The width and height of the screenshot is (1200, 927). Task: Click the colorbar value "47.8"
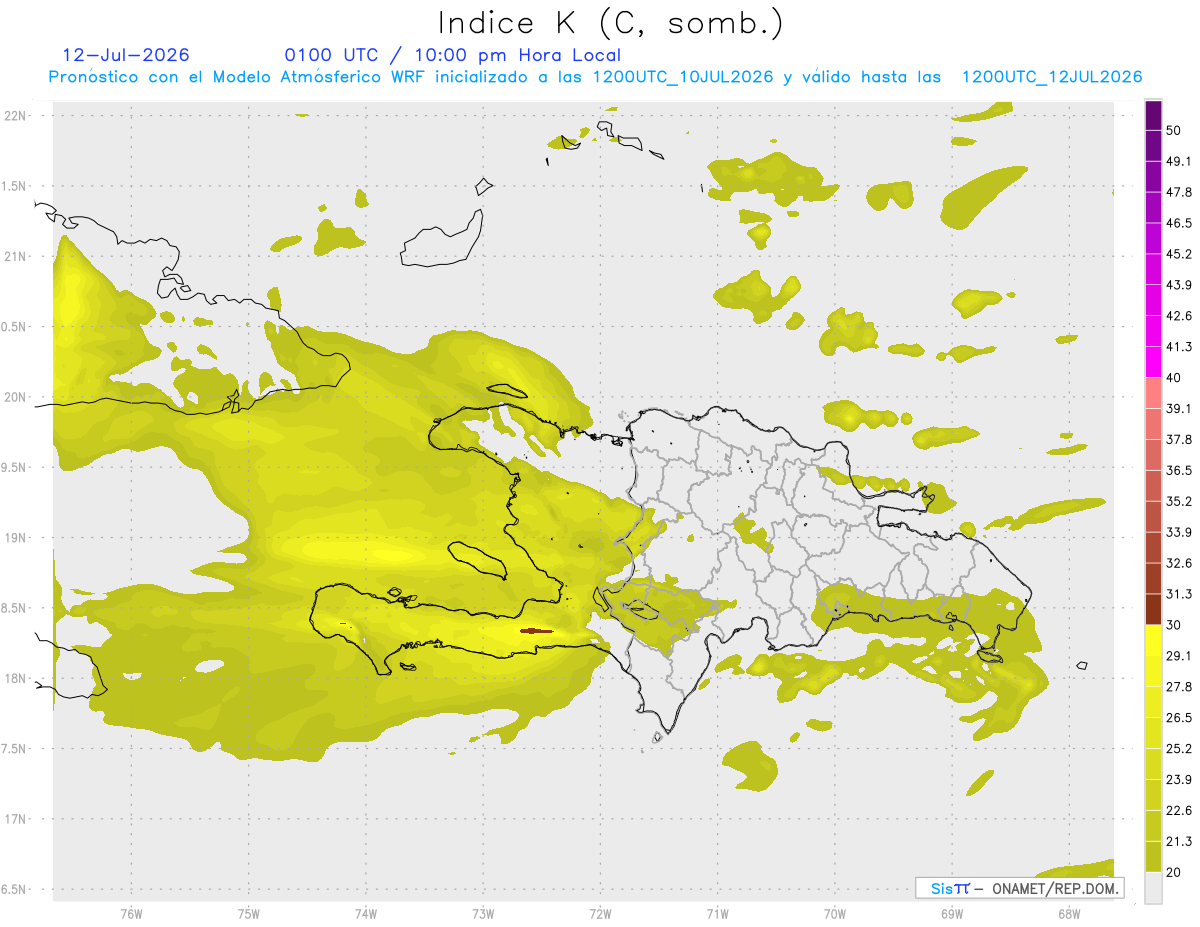(x=1179, y=192)
